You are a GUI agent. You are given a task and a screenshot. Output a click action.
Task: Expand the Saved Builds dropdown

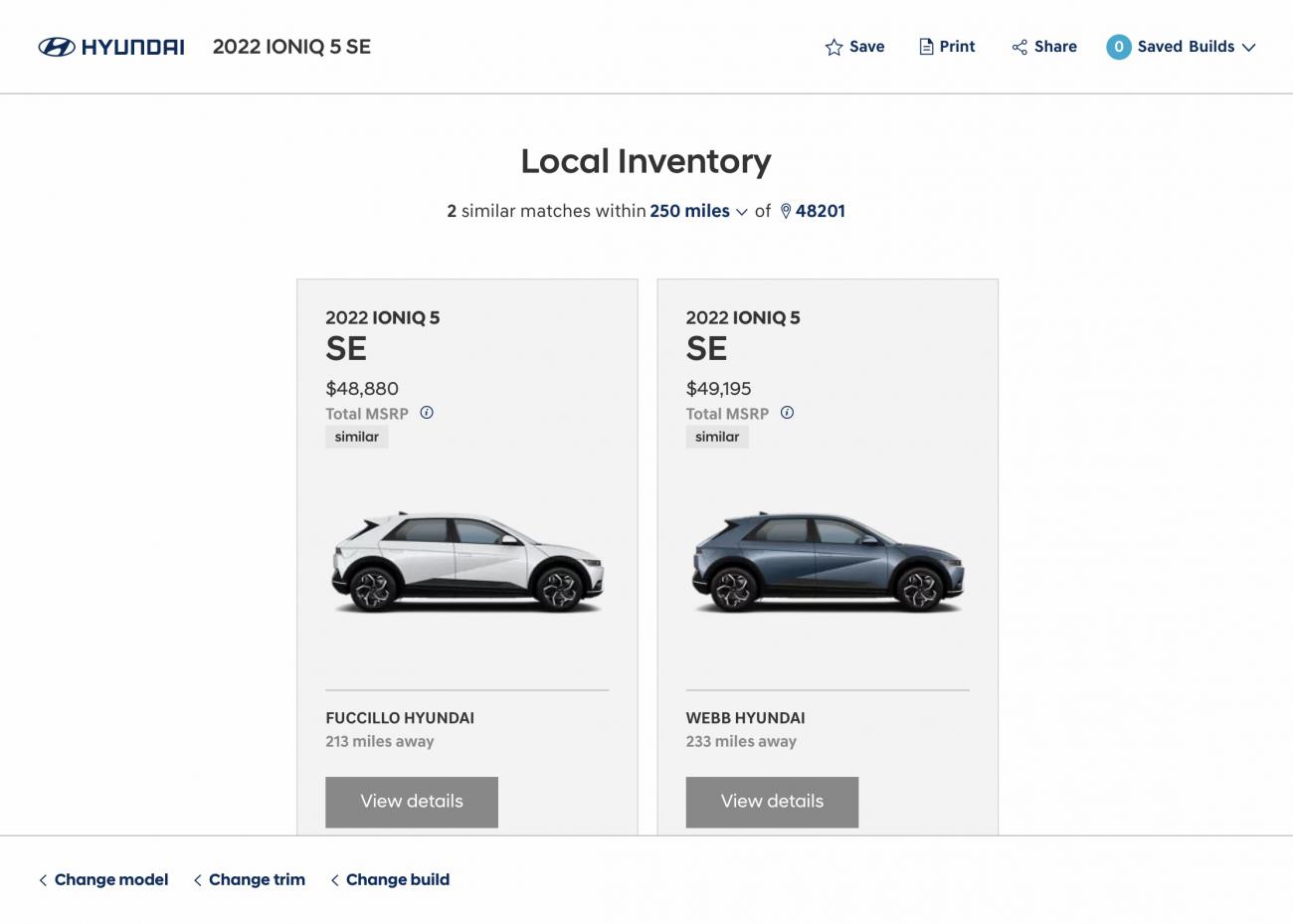pyautogui.click(x=1248, y=47)
